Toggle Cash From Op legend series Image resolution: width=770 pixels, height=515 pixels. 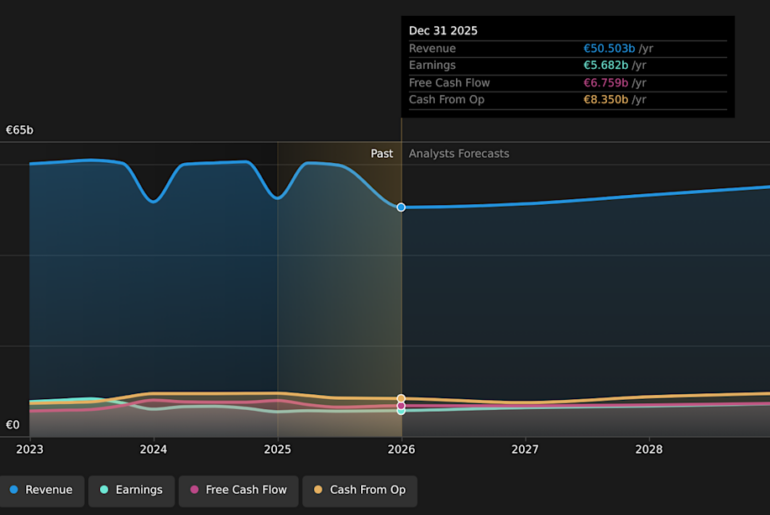point(360,490)
